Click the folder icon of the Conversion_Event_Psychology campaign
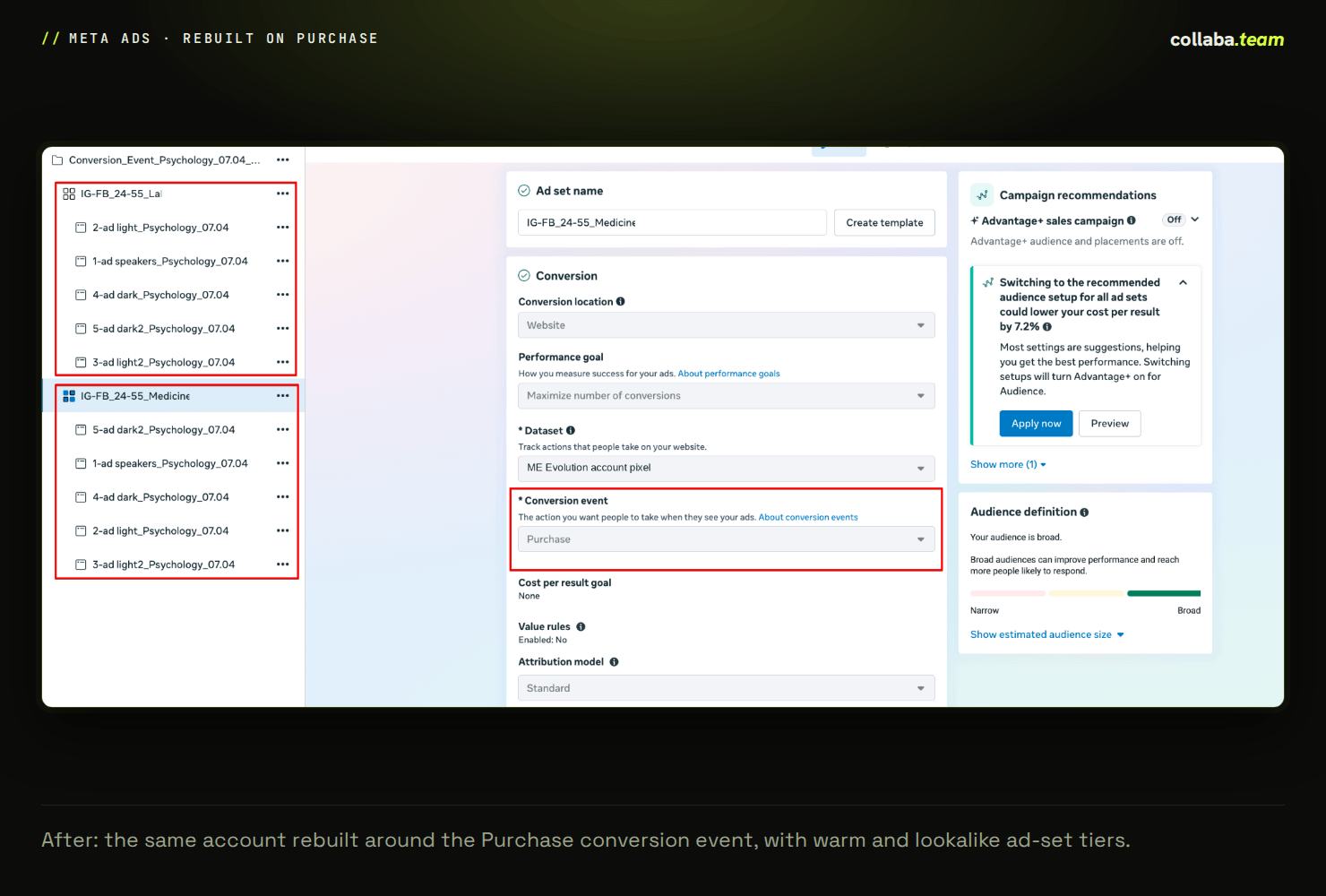Screen dimensions: 1326x896 click(57, 160)
